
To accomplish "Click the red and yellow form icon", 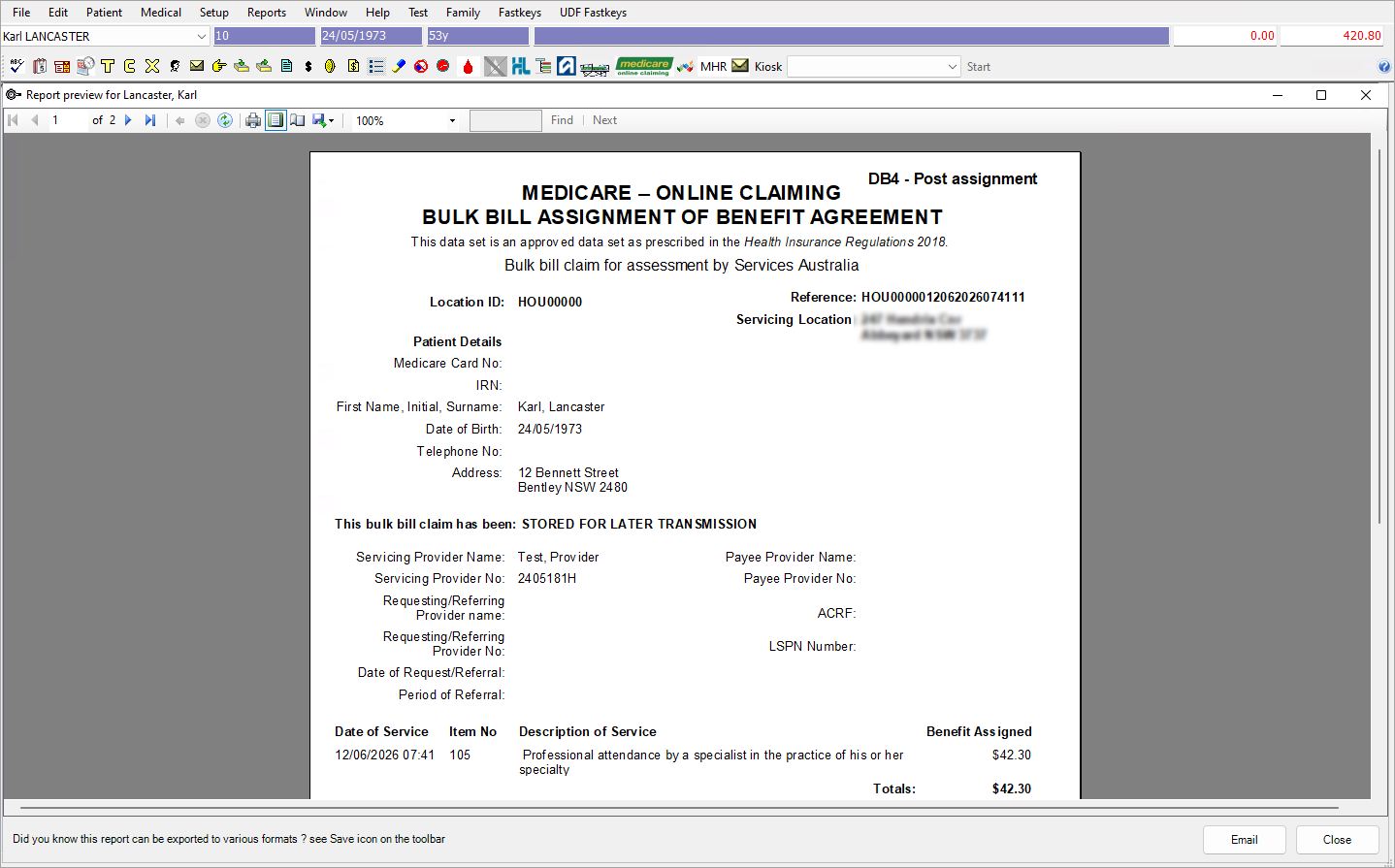I will point(62,66).
